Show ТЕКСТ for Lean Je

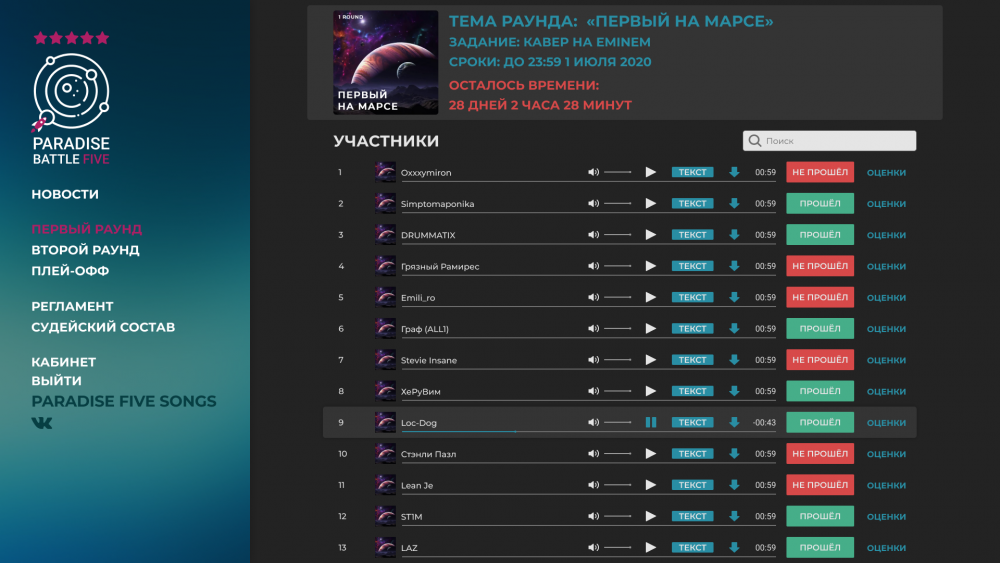point(692,485)
